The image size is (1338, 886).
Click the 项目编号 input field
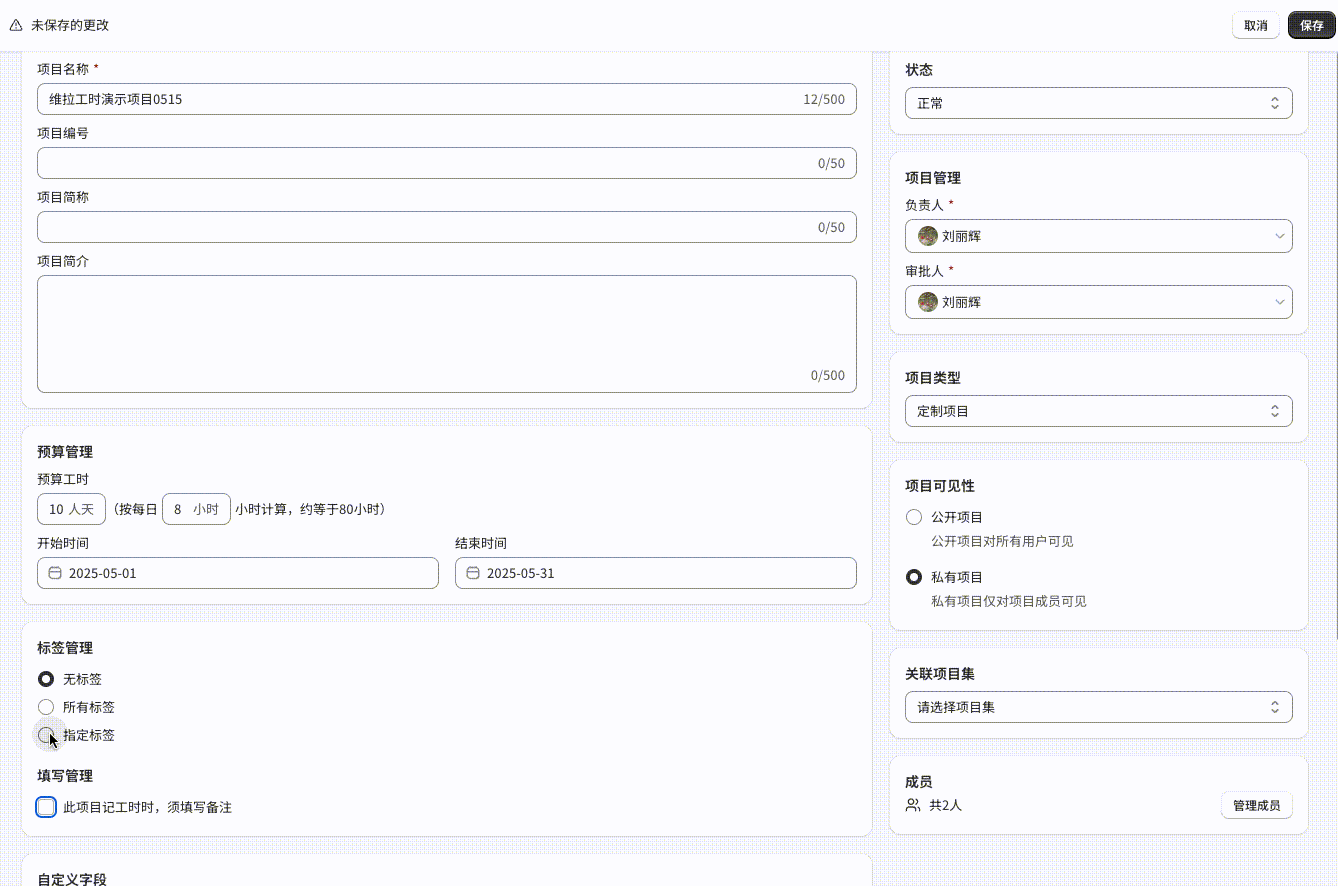tap(447, 163)
